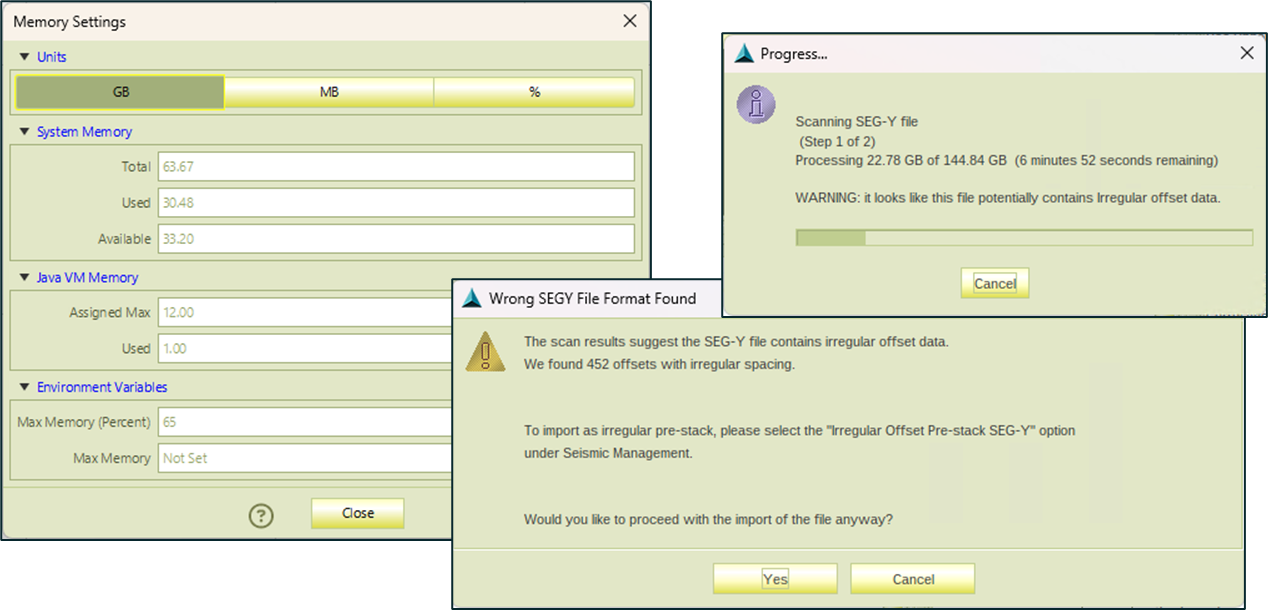This screenshot has width=1268, height=610.
Task: Collapse the System Memory section
Action: [x=25, y=132]
